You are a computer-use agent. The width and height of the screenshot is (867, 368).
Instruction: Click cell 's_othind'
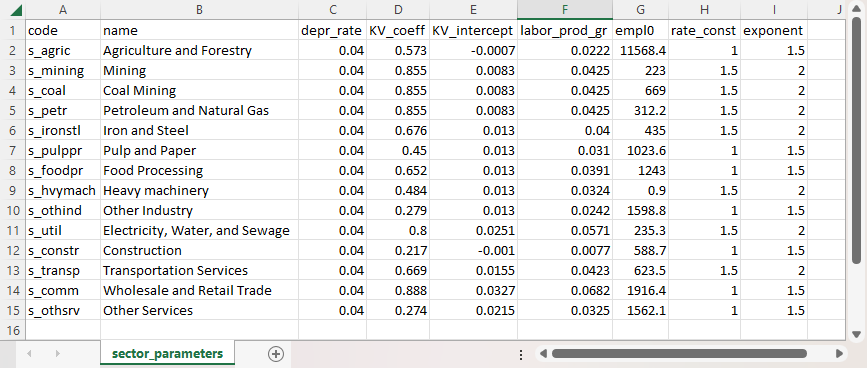coord(63,211)
